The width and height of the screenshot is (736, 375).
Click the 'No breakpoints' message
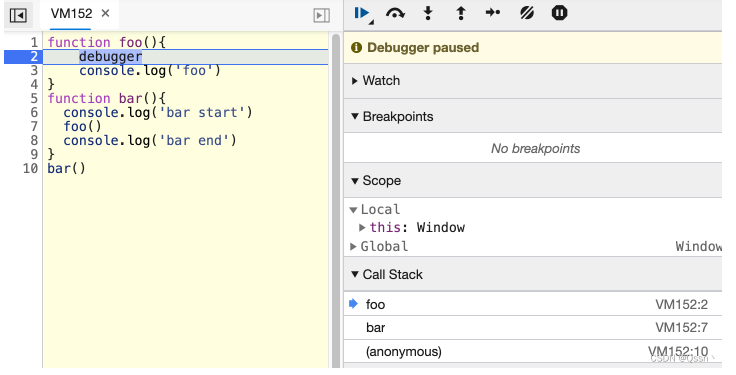(535, 149)
